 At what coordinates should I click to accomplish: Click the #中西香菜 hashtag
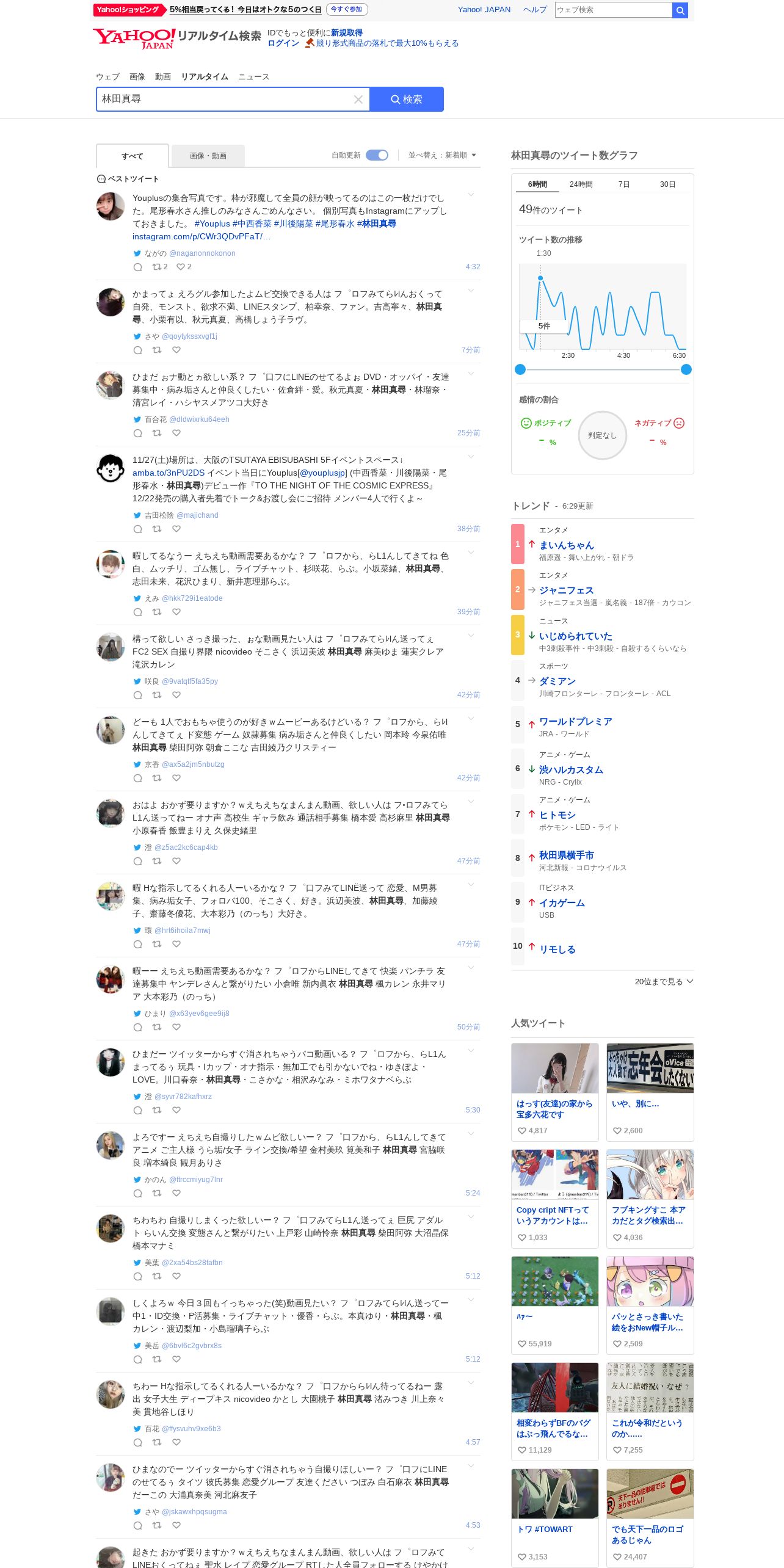[x=252, y=223]
